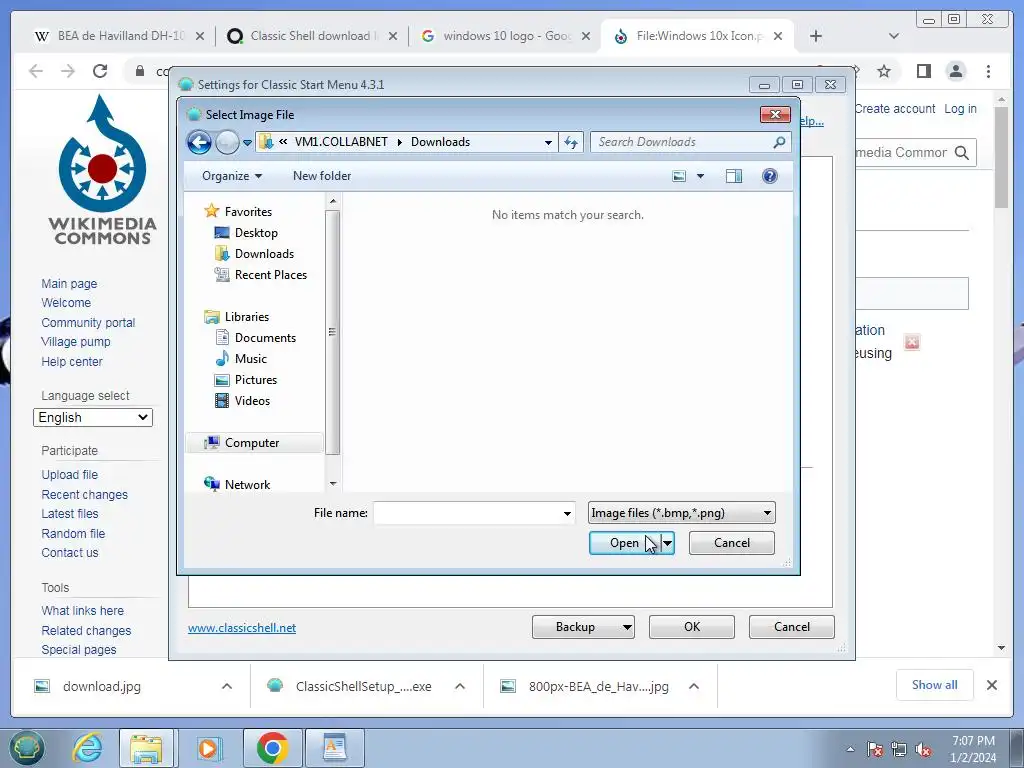The height and width of the screenshot is (768, 1024).
Task: Reload the page in Chrome
Action: coord(100,71)
